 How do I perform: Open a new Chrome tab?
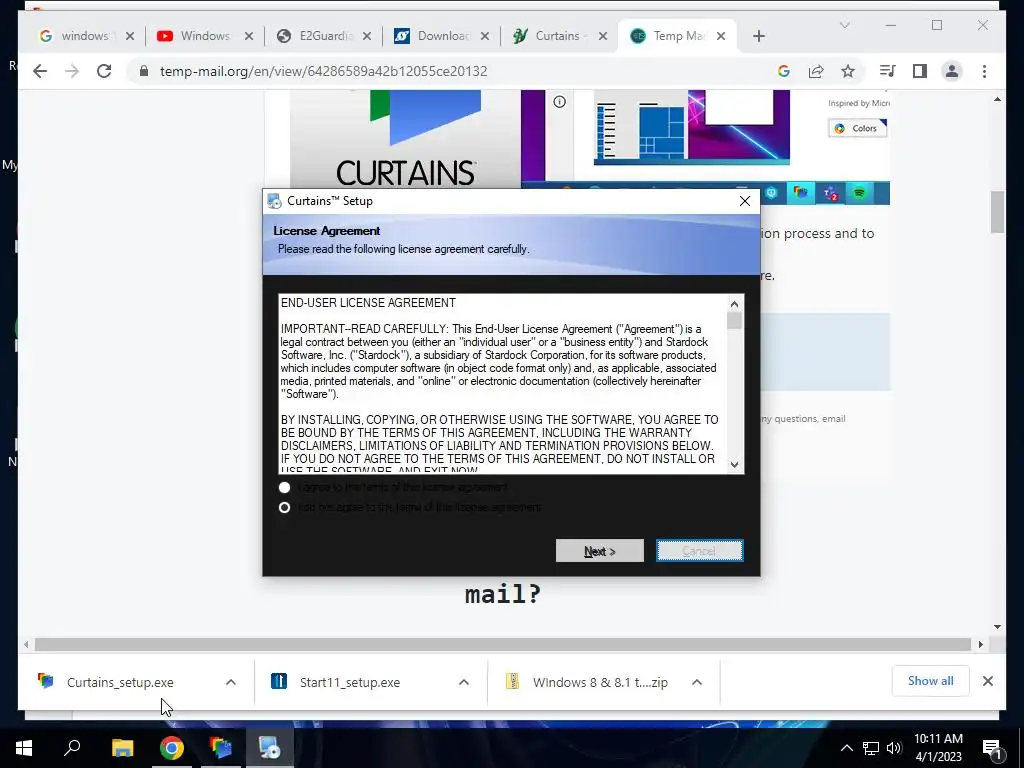pos(758,37)
